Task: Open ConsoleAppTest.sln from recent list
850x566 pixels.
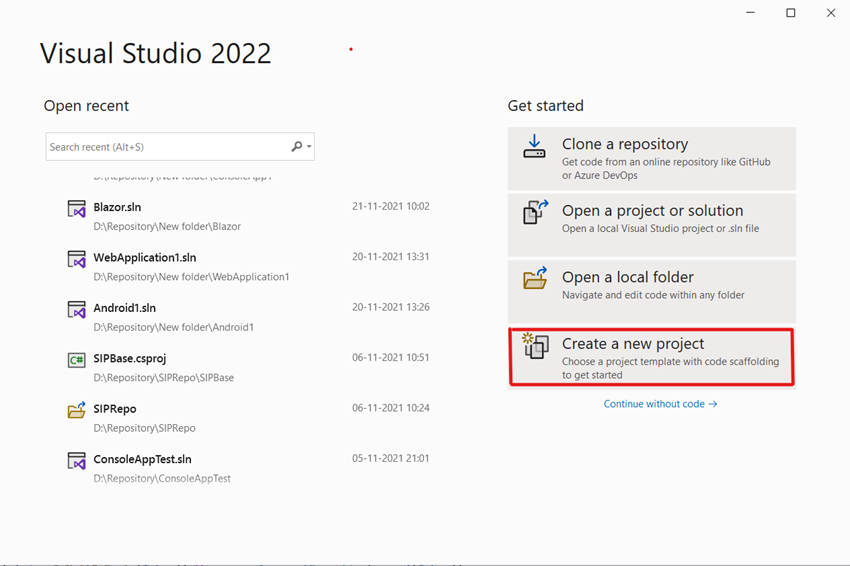Action: [x=249, y=468]
